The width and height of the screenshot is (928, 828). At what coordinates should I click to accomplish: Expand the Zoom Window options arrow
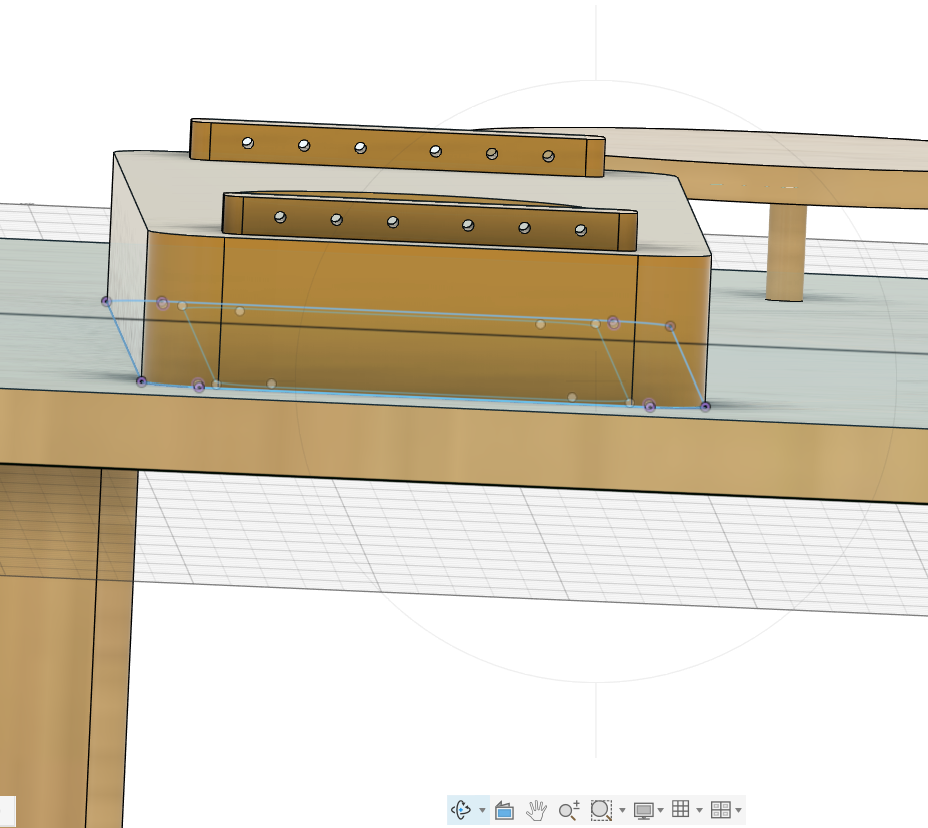tap(622, 810)
